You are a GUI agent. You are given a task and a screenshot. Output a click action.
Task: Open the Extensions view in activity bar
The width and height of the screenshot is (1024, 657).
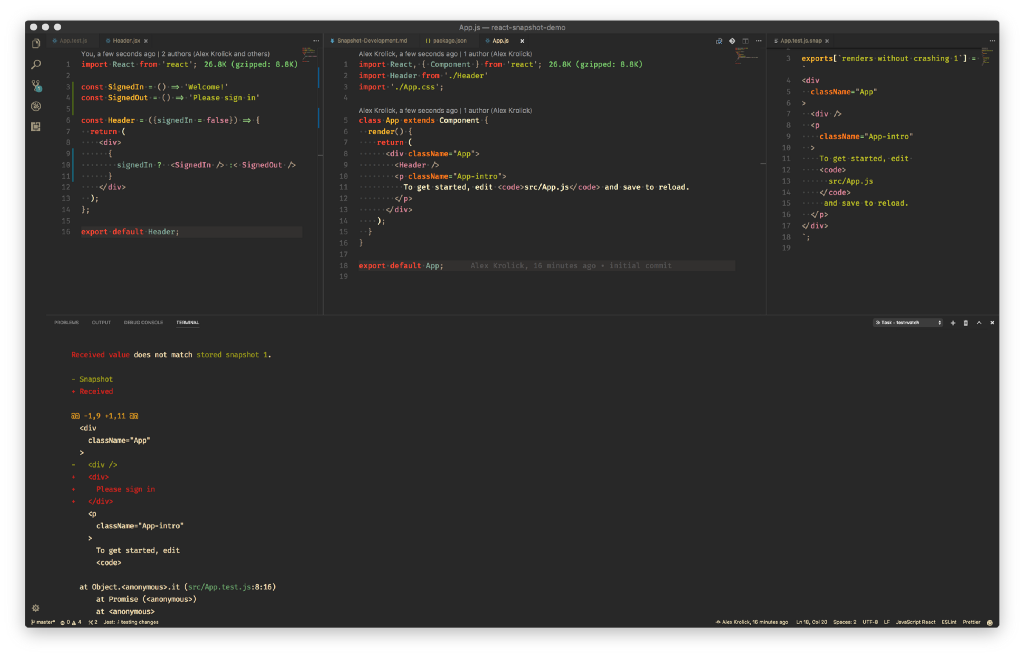click(36, 127)
